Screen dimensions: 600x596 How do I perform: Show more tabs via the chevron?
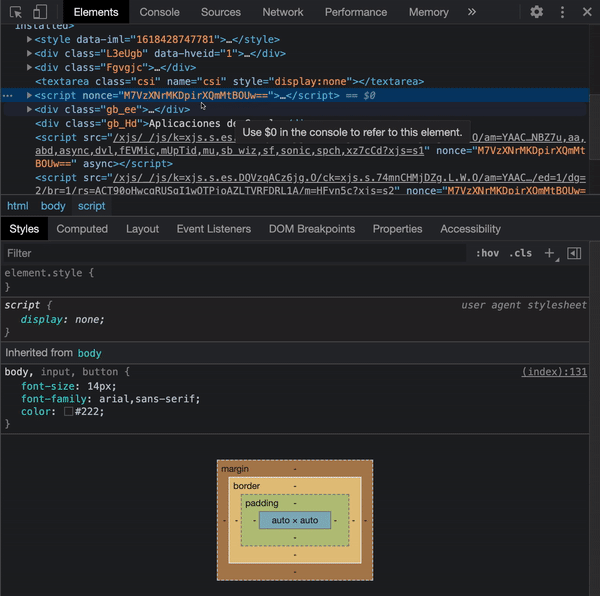pyautogui.click(x=472, y=12)
